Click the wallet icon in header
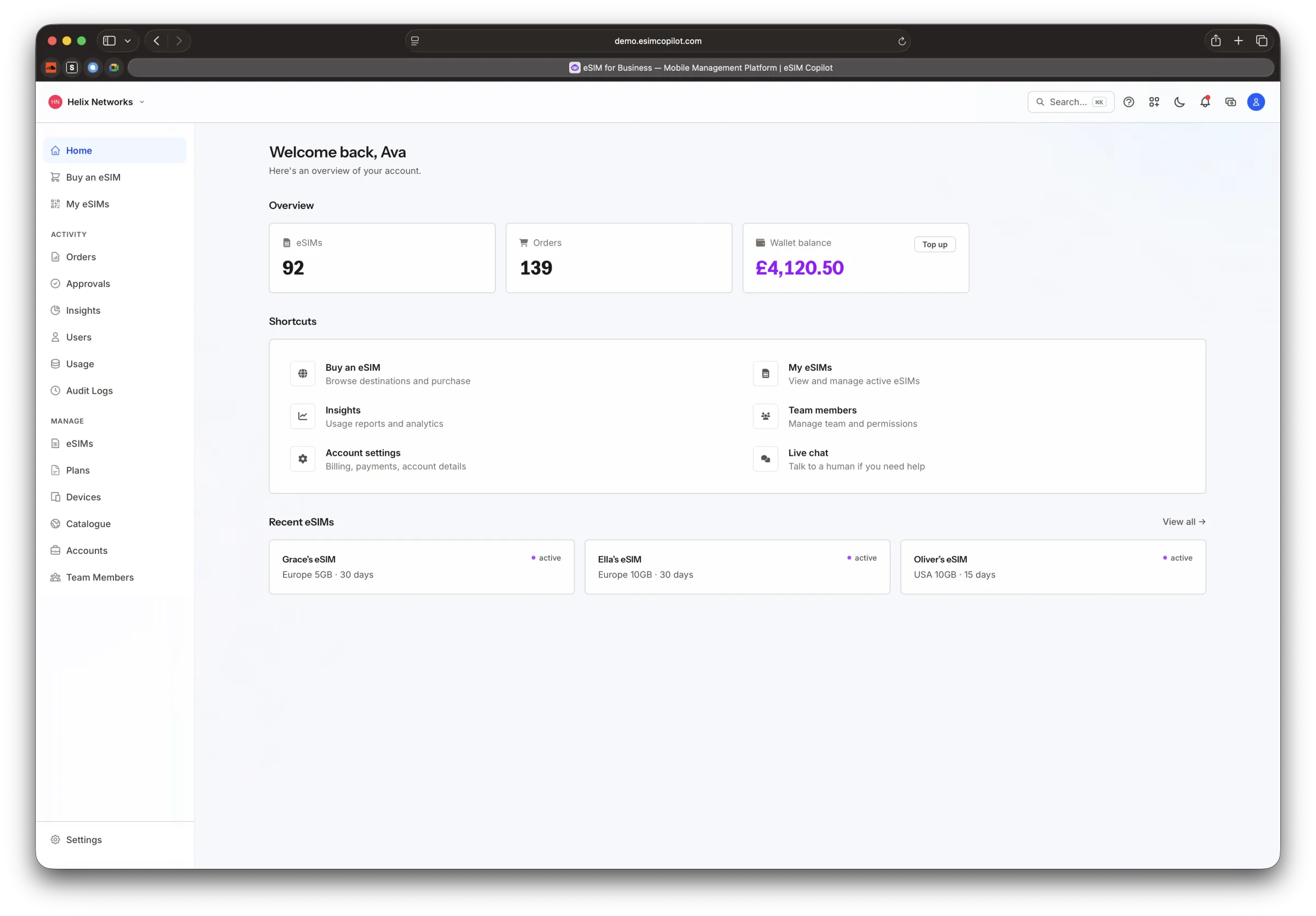This screenshot has height=916, width=1316. click(x=1230, y=102)
